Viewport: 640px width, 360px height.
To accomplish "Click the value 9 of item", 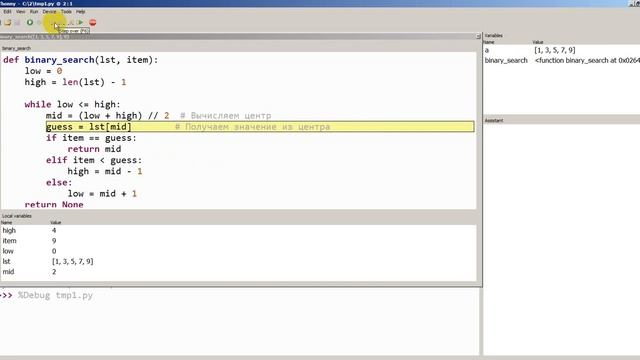I will (54, 241).
